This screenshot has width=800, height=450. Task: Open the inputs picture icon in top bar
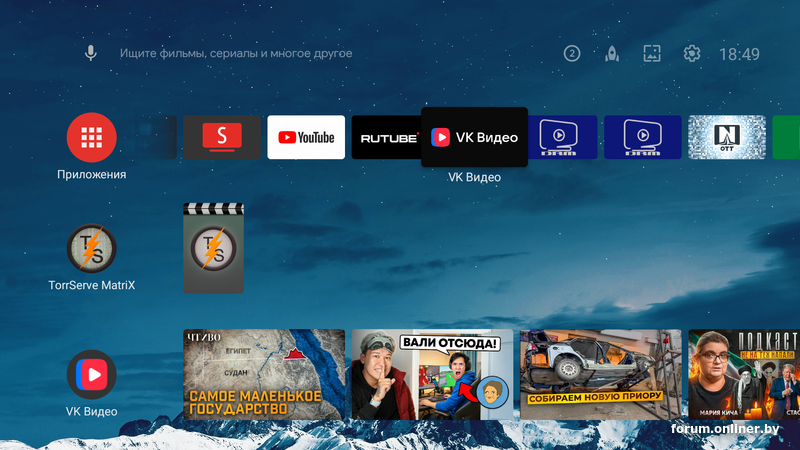[x=652, y=54]
